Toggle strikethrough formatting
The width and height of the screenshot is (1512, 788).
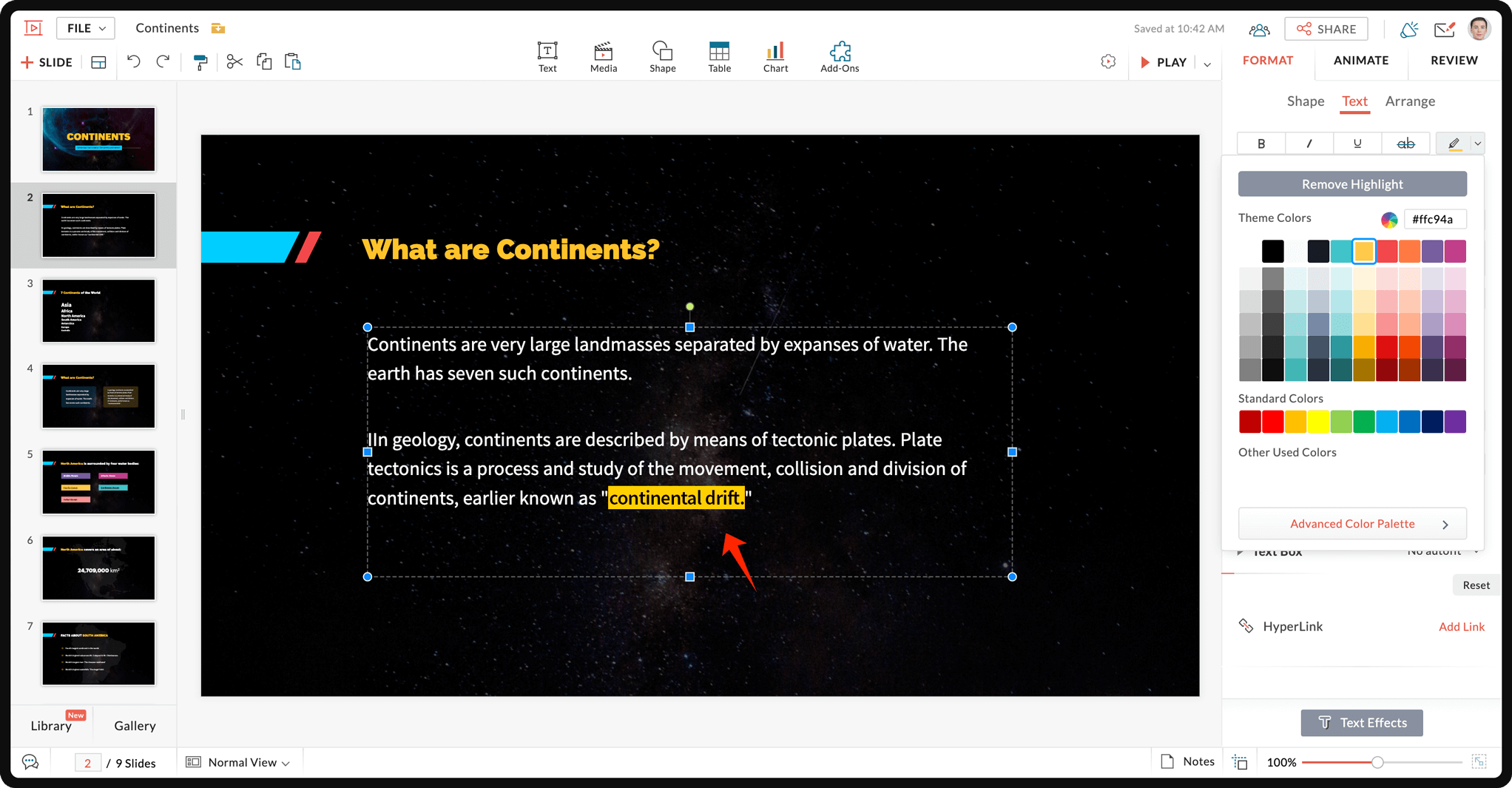tap(1405, 144)
